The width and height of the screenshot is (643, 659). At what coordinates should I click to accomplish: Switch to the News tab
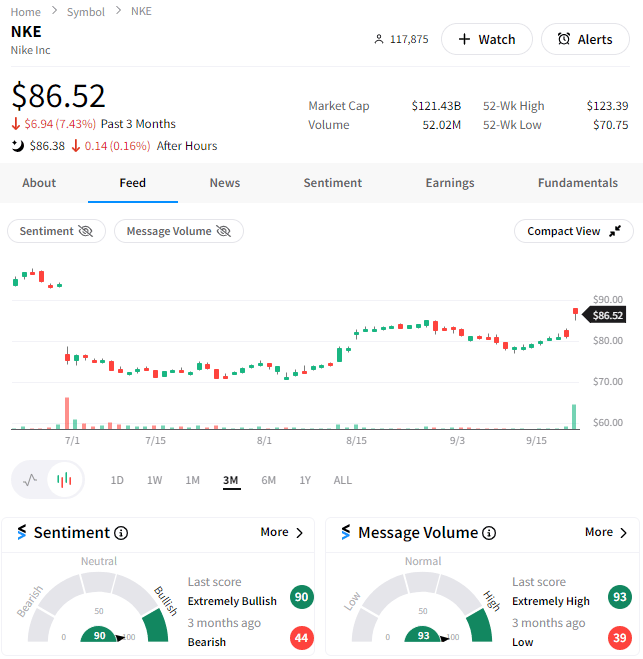[x=225, y=183]
